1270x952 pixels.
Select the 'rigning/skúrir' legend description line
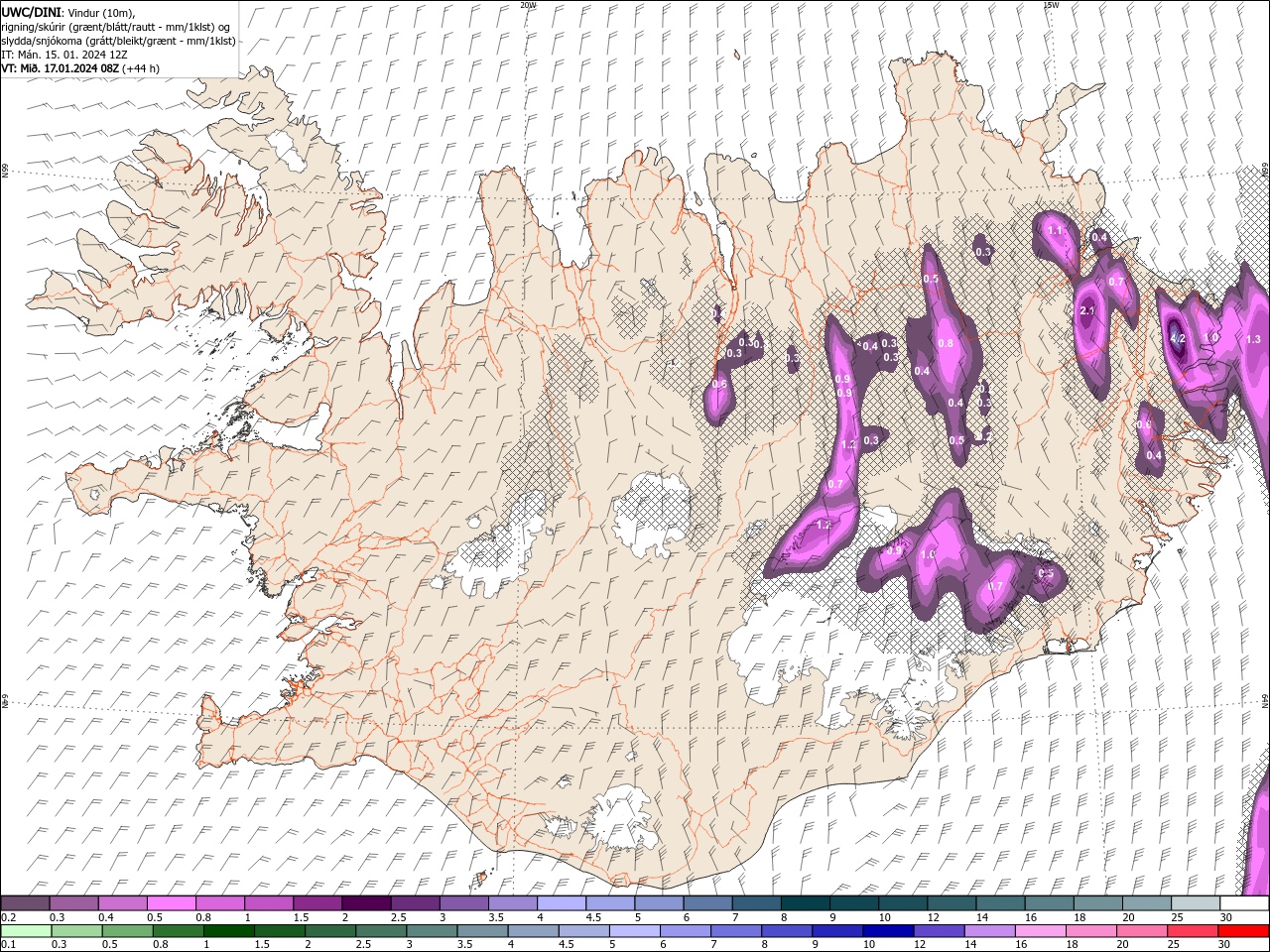(115, 27)
